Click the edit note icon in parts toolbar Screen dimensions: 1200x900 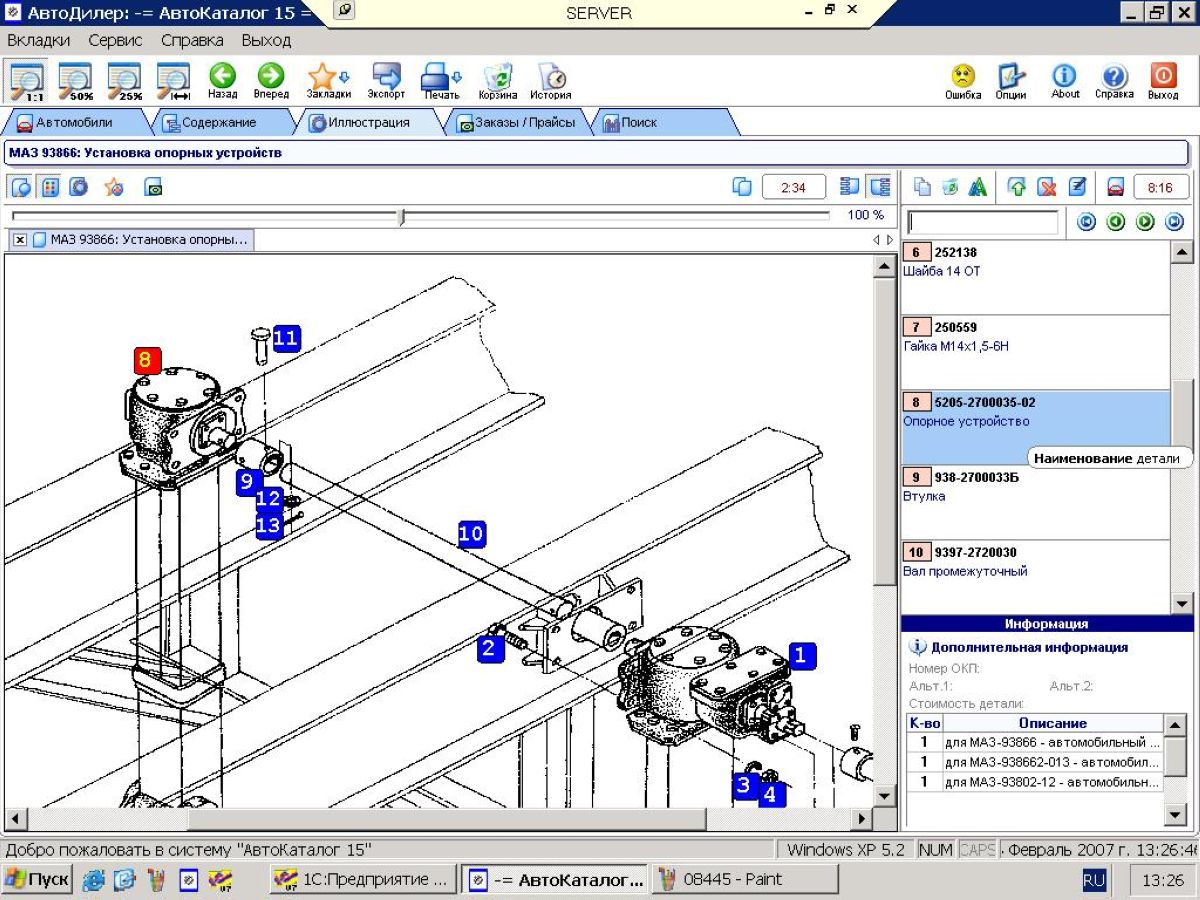coord(1077,187)
